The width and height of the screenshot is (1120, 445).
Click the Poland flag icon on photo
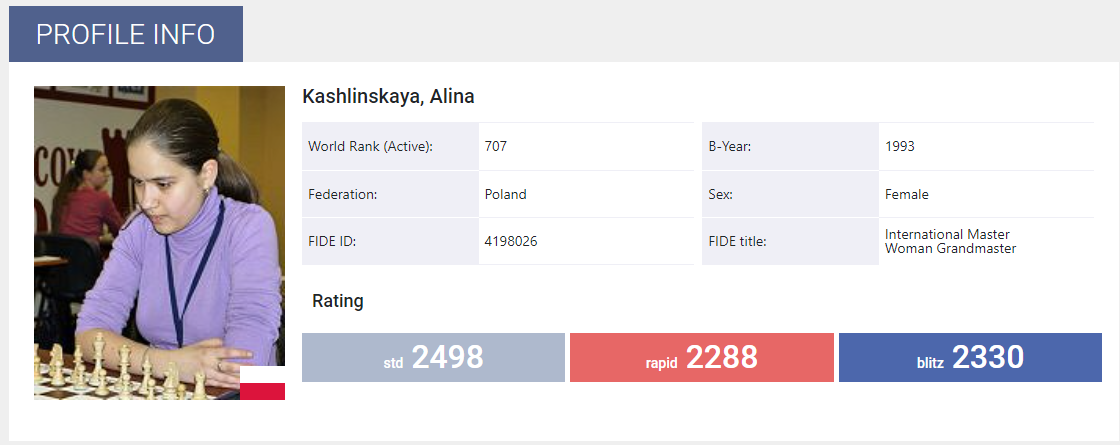(x=262, y=384)
